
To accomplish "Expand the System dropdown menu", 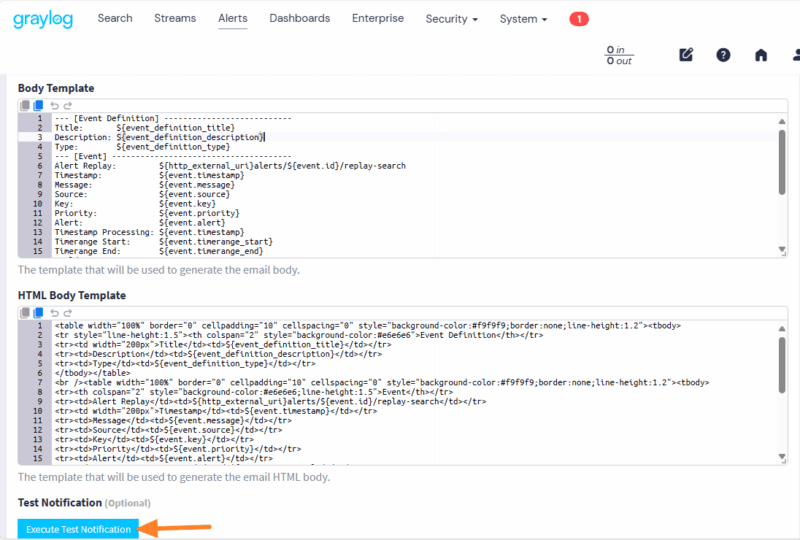I will [523, 19].
